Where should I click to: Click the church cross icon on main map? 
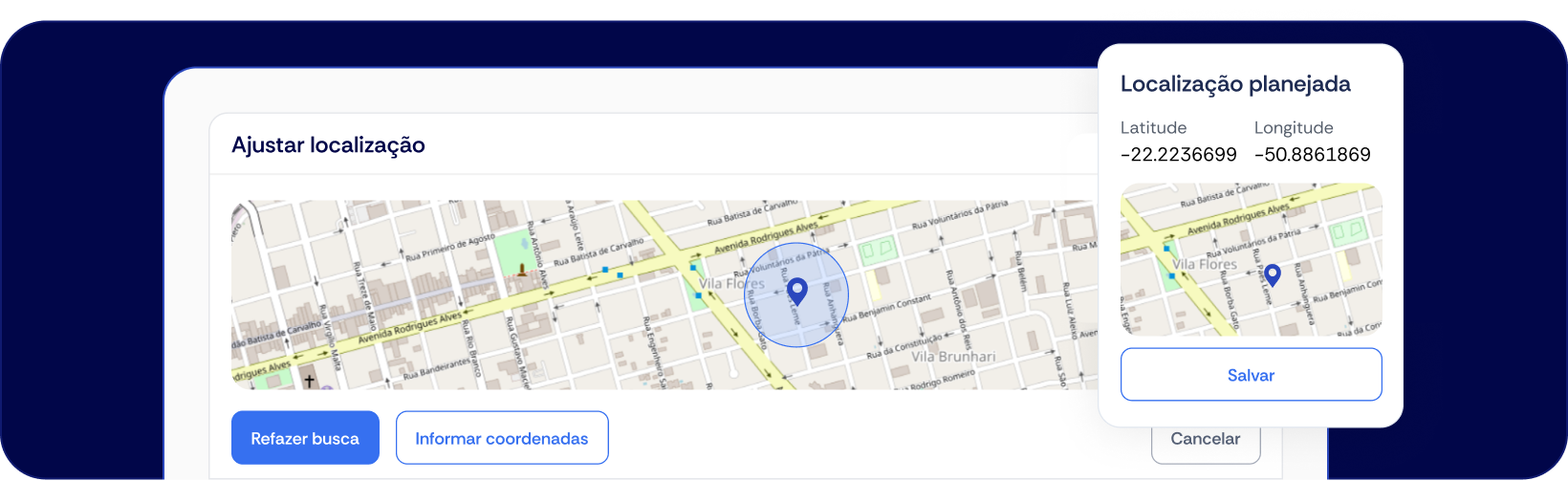[309, 381]
